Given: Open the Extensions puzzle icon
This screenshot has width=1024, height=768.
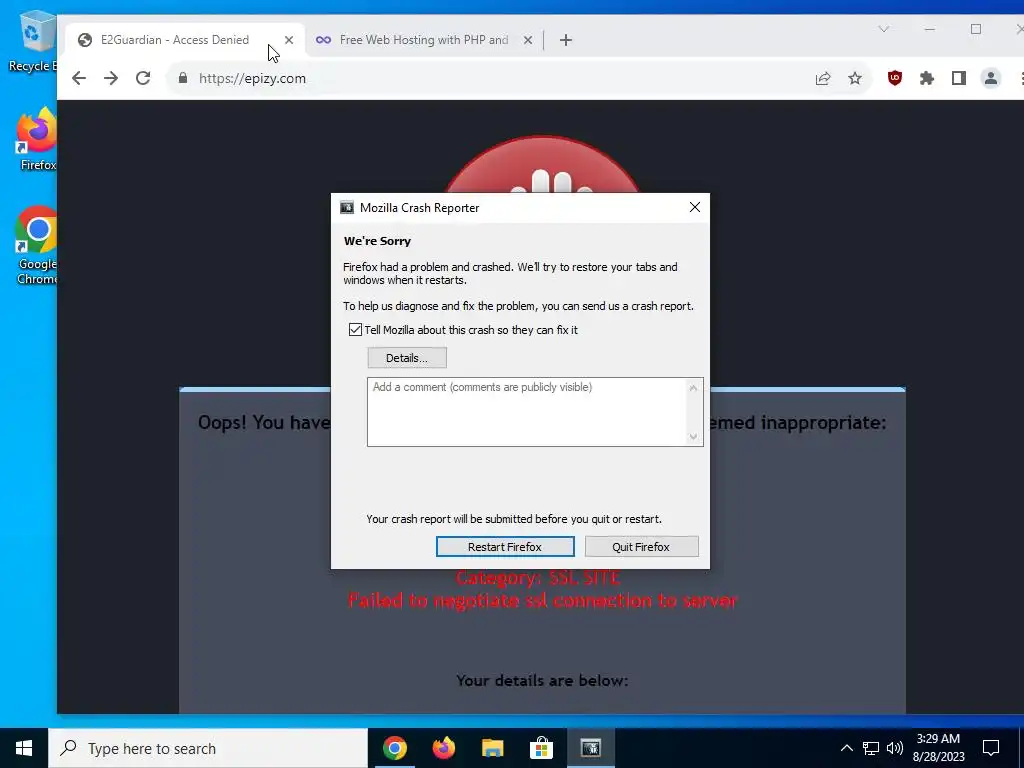Looking at the screenshot, I should click(927, 78).
